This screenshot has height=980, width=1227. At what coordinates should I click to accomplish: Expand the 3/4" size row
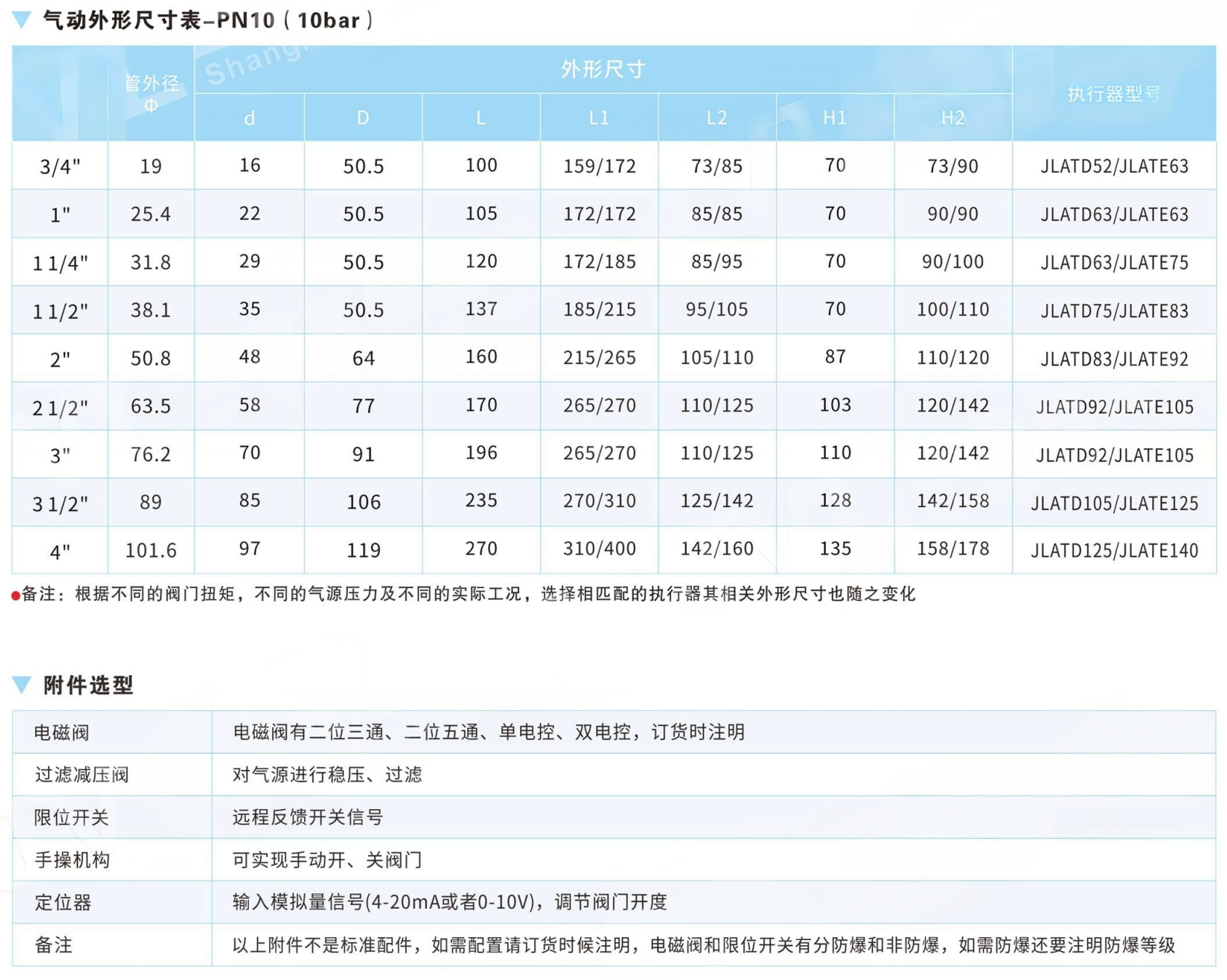58,166
